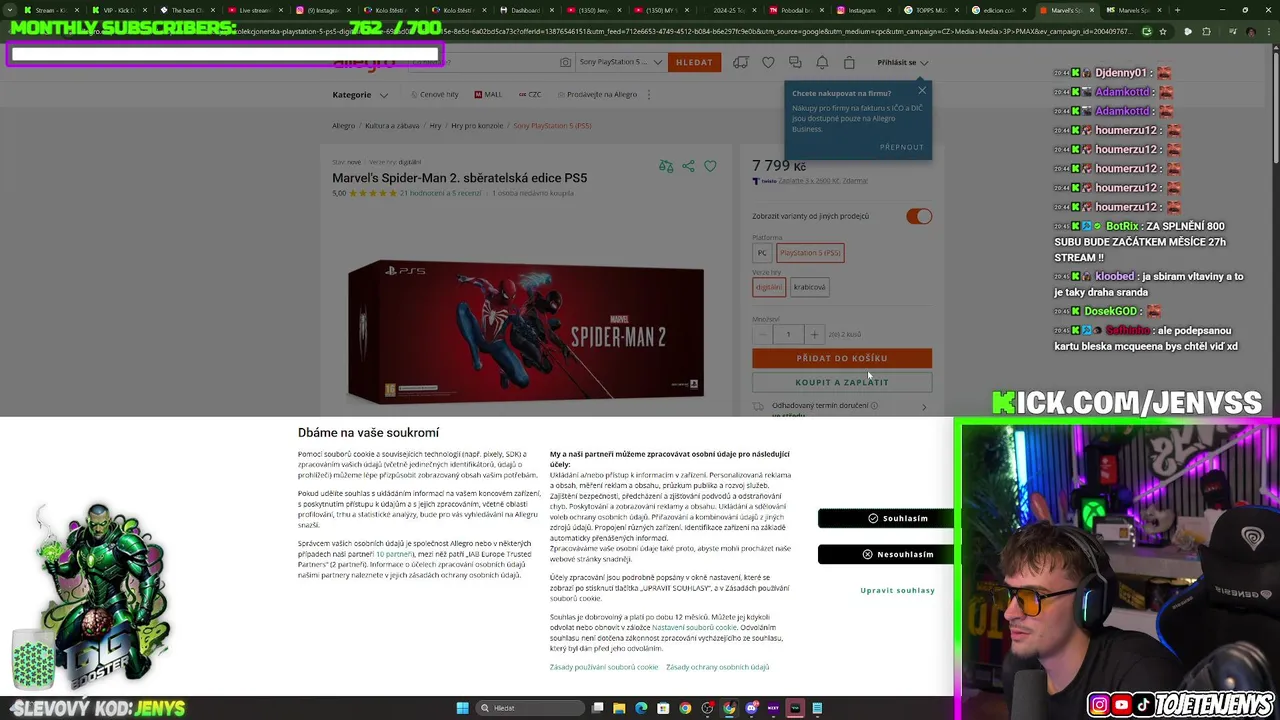Click 'Nastavení souborů cookie' link
The height and width of the screenshot is (720, 1280).
point(694,627)
